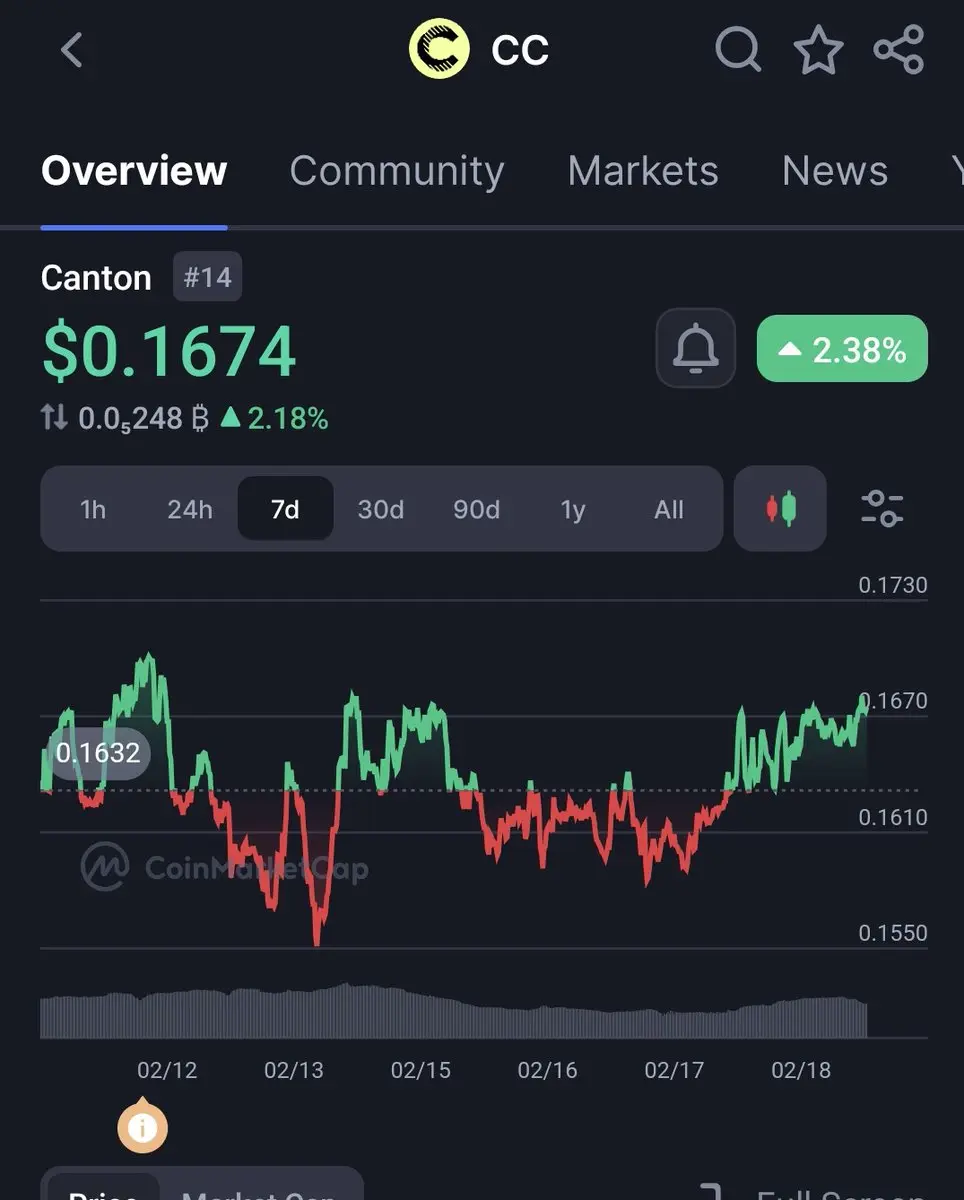Tap the green 2.38% change badge
This screenshot has width=964, height=1200.
click(x=842, y=349)
